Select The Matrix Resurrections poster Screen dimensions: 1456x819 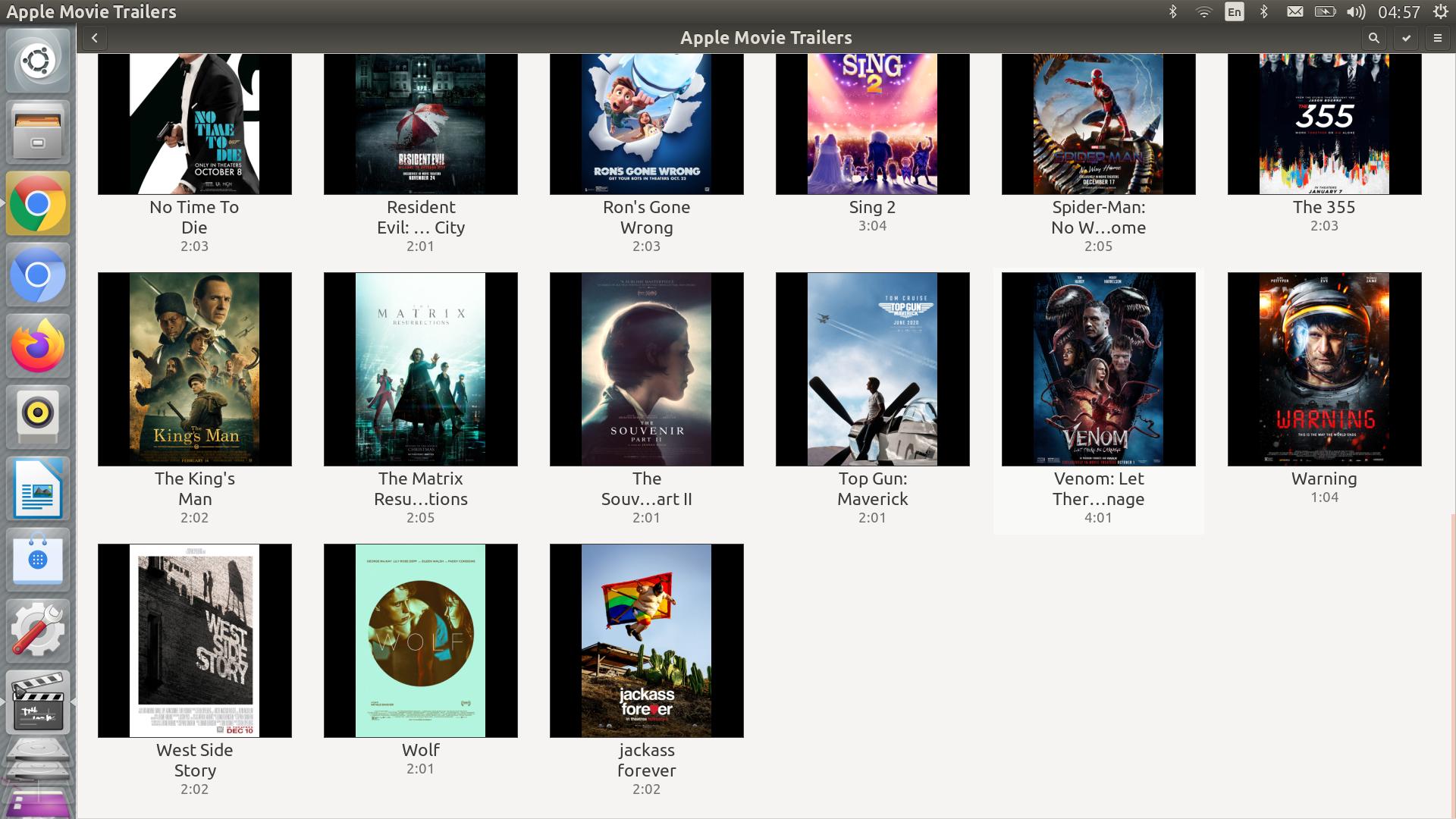(x=420, y=369)
